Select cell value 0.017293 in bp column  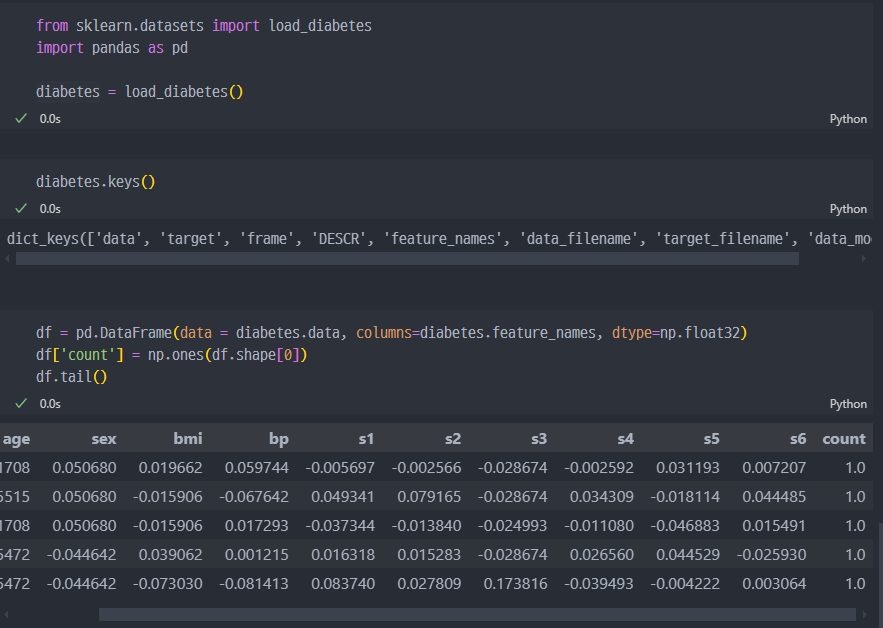[x=257, y=525]
